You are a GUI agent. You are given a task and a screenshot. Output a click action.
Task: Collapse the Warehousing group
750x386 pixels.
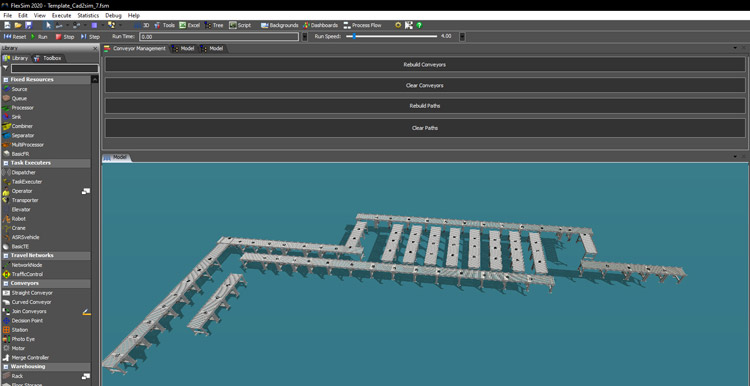6,366
